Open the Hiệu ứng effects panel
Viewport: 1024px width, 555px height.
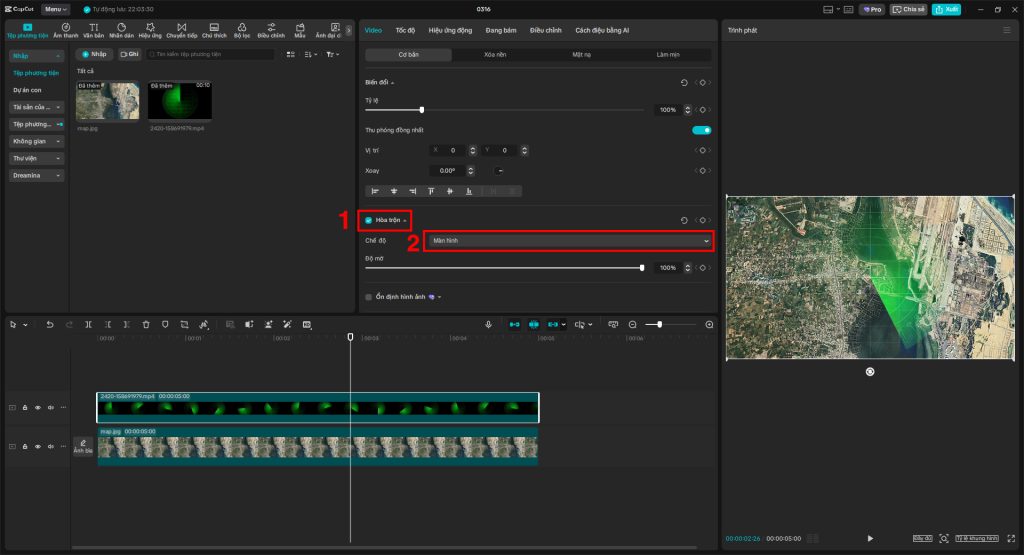tap(150, 30)
